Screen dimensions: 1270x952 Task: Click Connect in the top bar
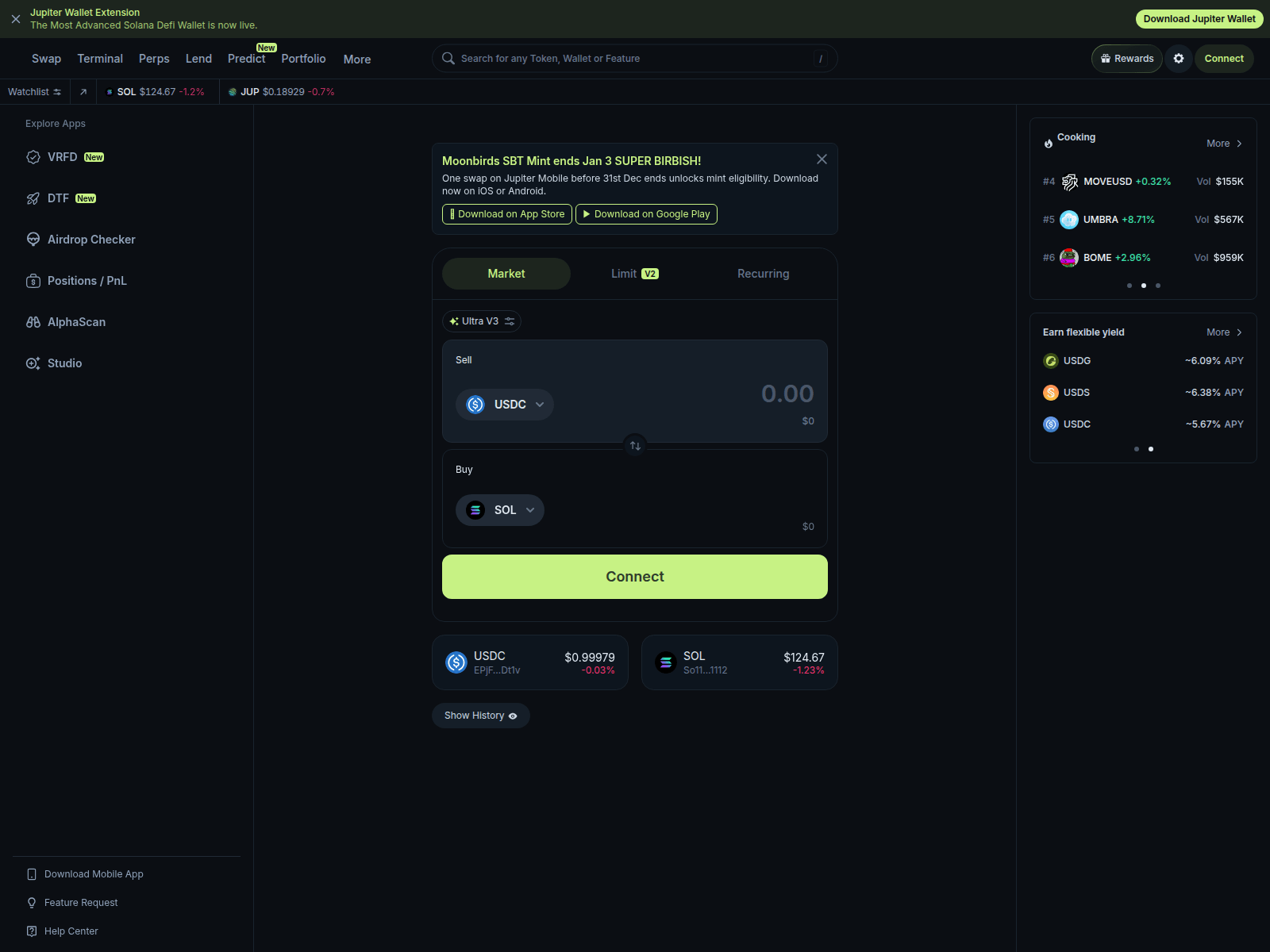tap(1224, 59)
